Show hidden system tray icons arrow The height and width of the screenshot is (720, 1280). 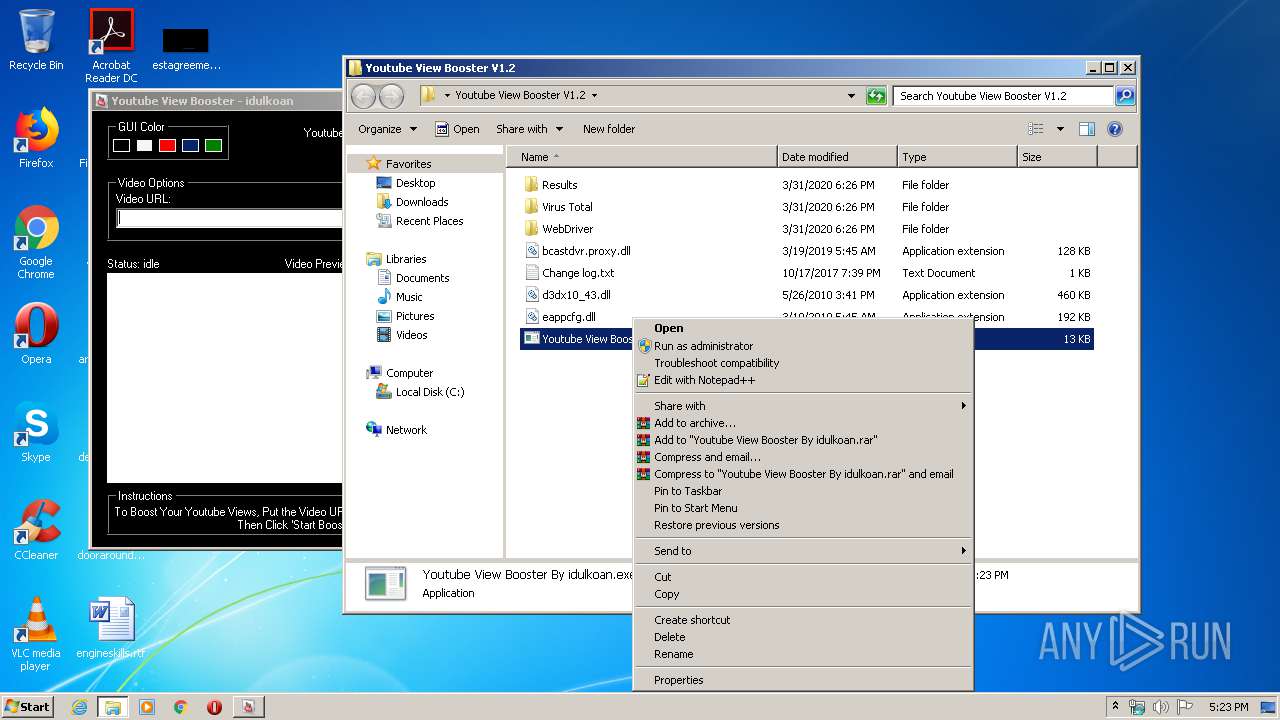(x=1115, y=707)
